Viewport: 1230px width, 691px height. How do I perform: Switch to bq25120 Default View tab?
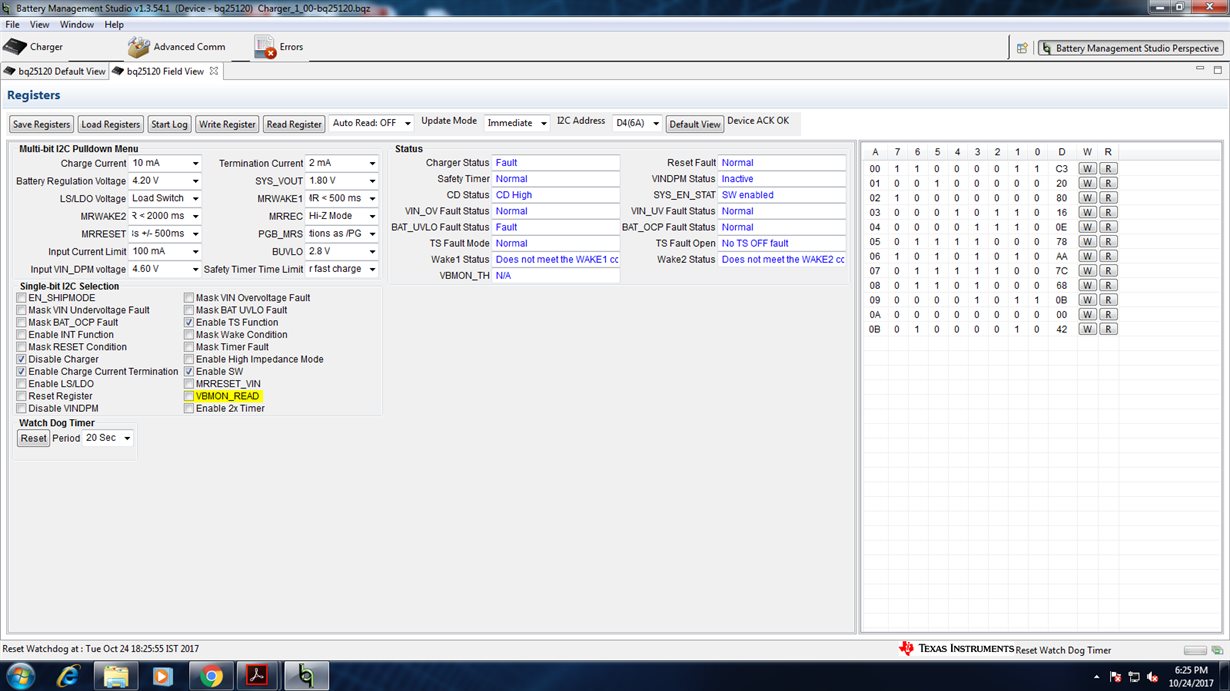(x=55, y=71)
